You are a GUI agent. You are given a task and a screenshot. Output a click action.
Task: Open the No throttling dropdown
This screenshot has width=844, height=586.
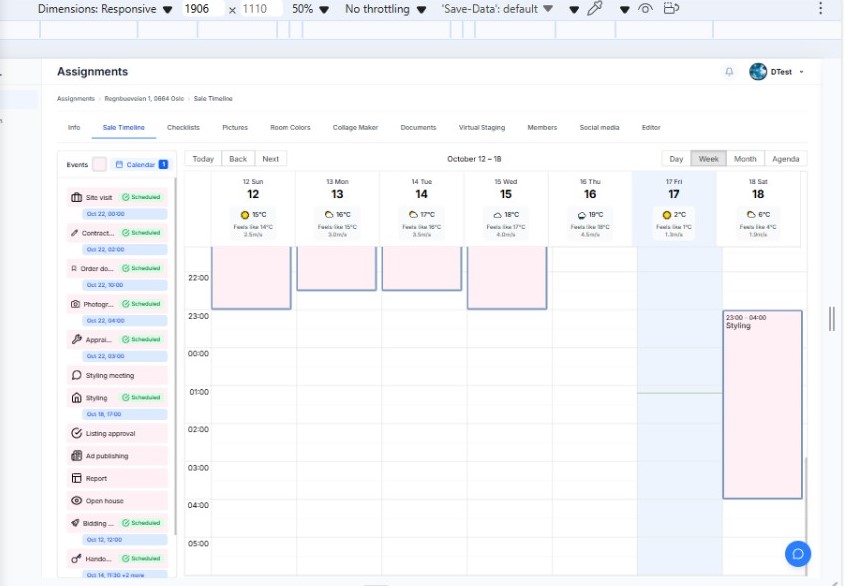click(385, 9)
